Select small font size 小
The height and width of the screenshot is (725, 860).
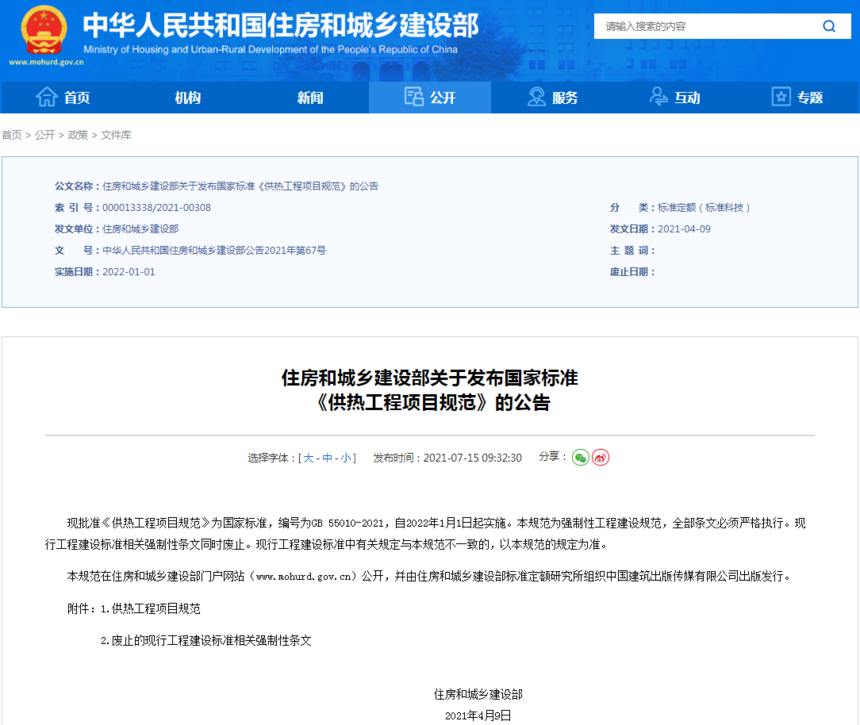coord(346,458)
